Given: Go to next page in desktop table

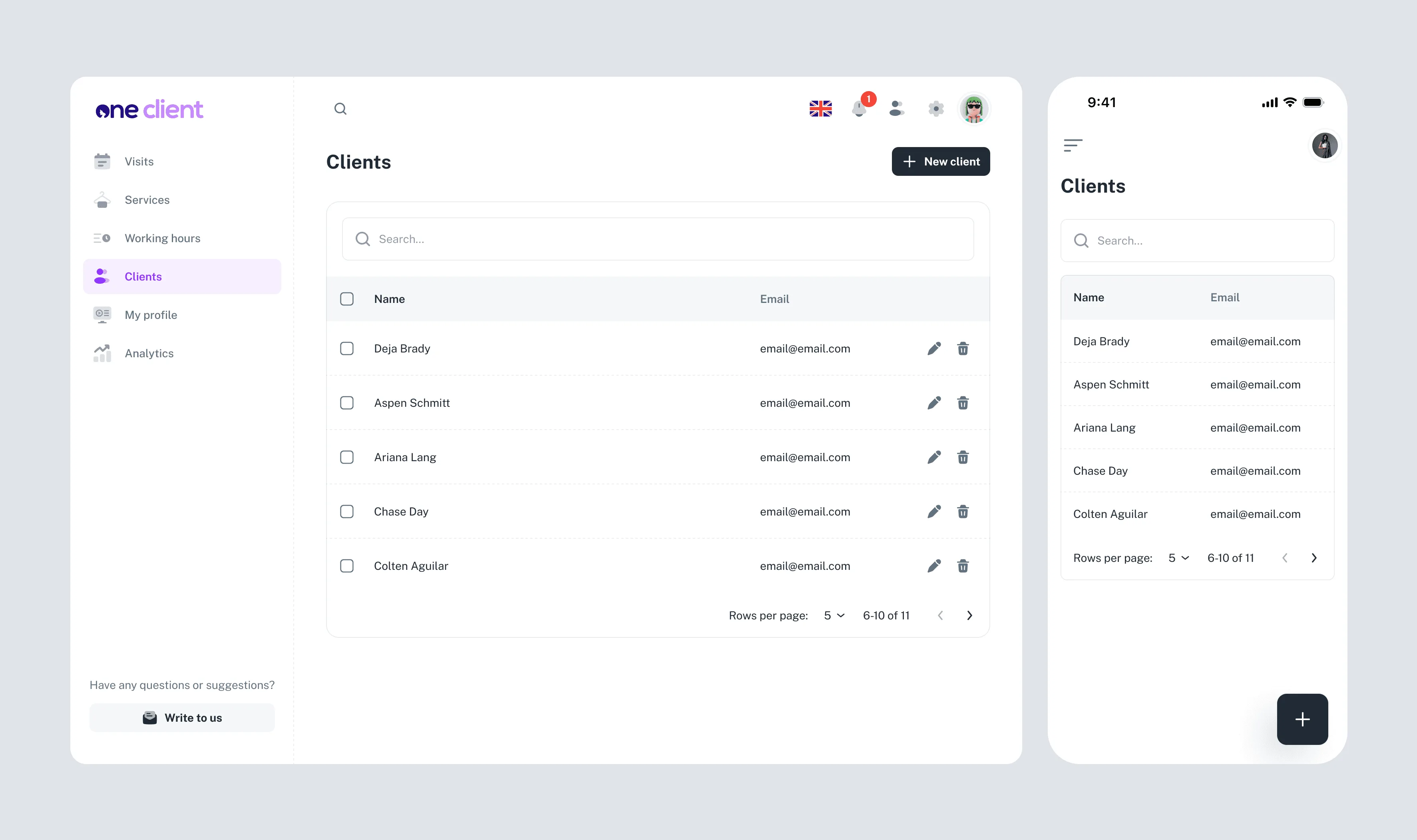Looking at the screenshot, I should (x=969, y=615).
